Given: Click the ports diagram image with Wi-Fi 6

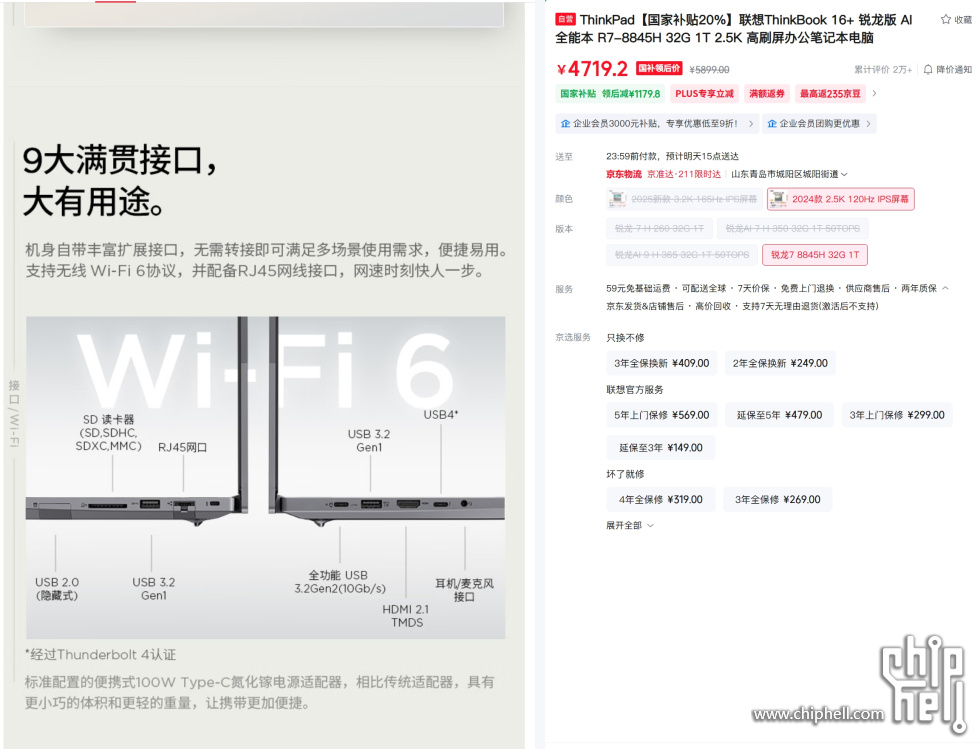Looking at the screenshot, I should [266, 477].
